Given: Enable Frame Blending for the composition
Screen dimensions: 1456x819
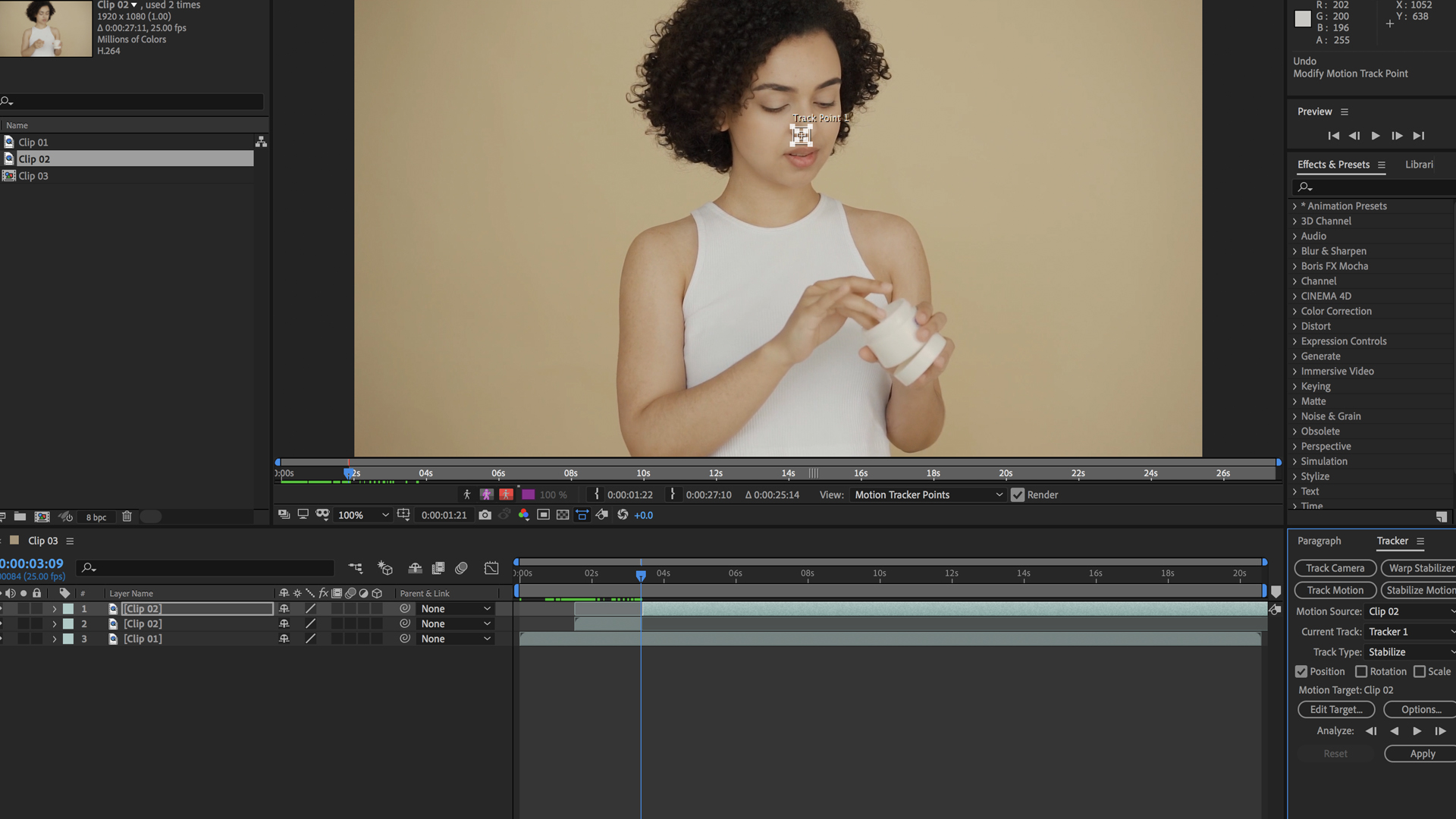Looking at the screenshot, I should [x=439, y=567].
